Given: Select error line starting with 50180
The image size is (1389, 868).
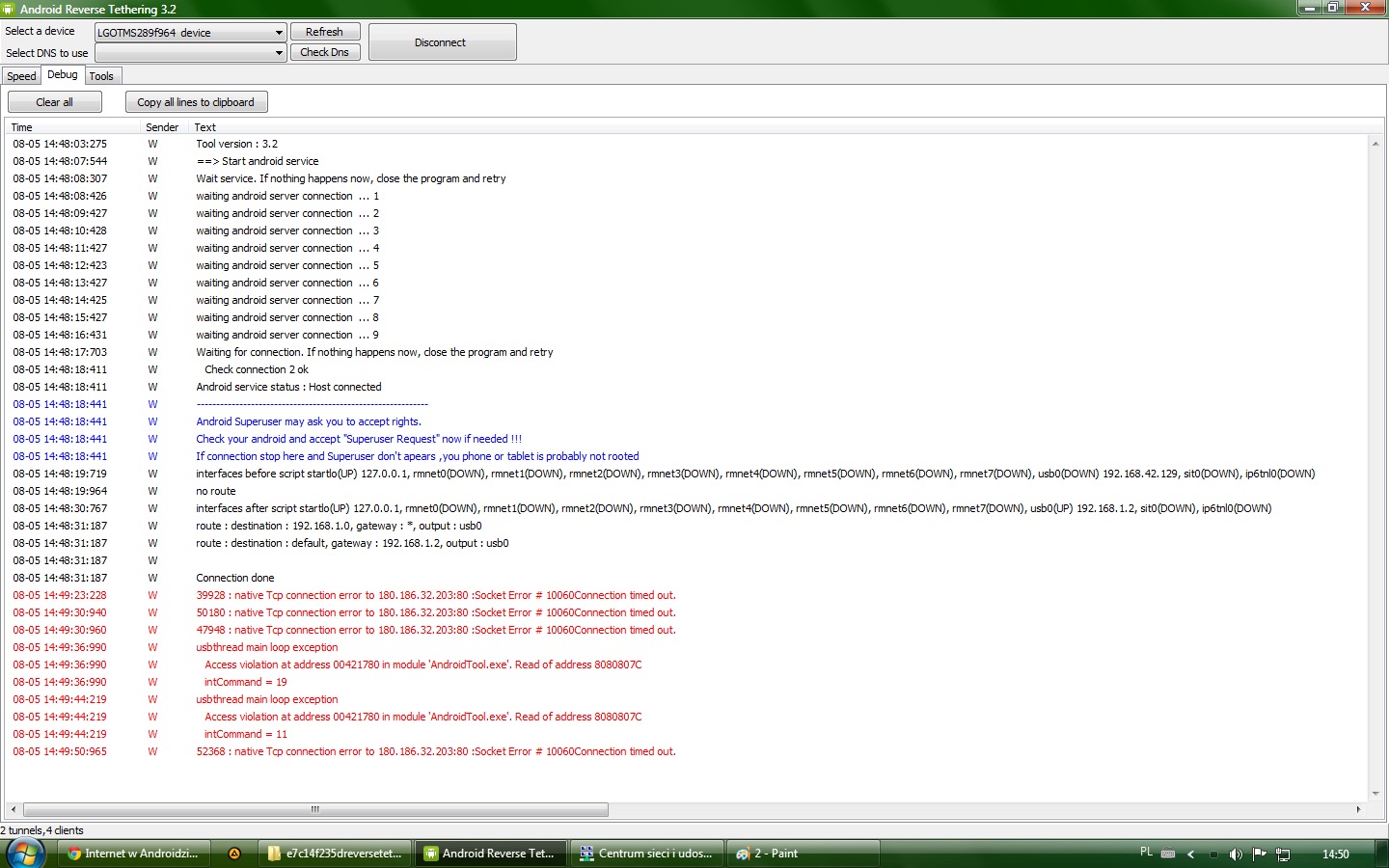Looking at the screenshot, I should pos(436,612).
